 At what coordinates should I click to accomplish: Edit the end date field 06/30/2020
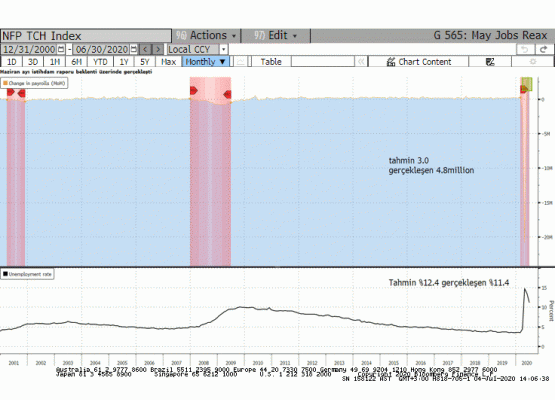point(102,49)
